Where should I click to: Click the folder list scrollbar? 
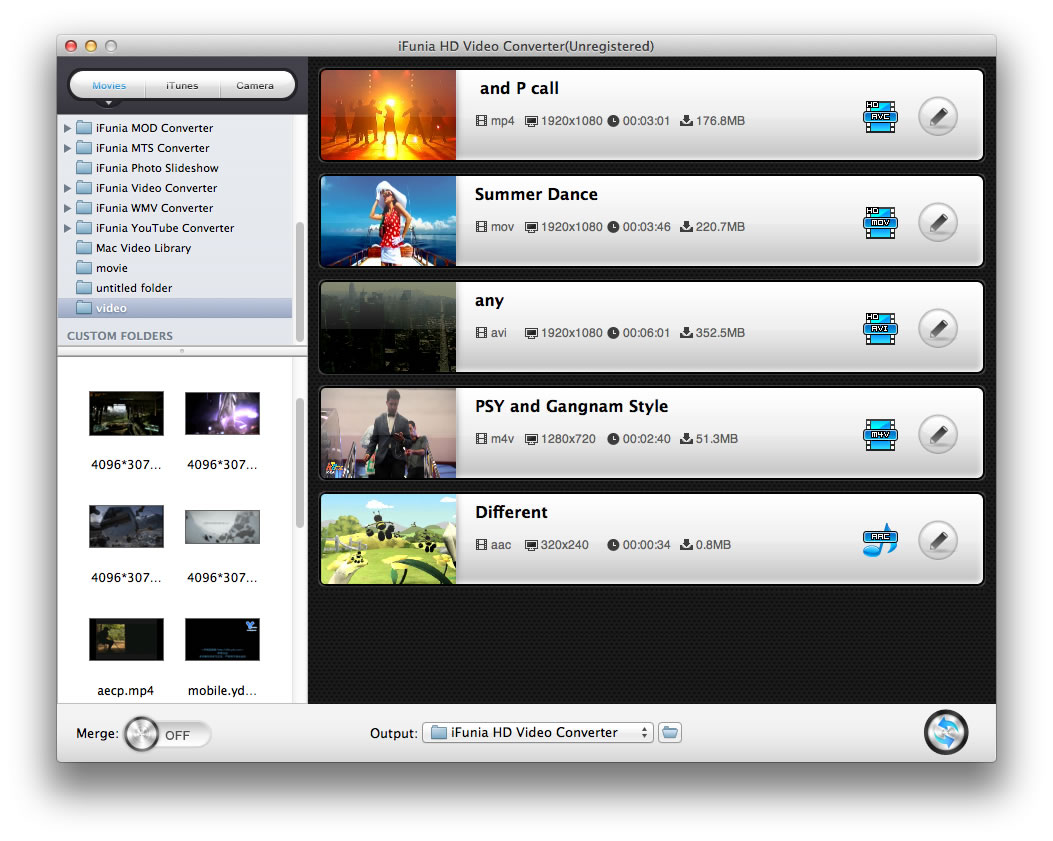point(300,282)
